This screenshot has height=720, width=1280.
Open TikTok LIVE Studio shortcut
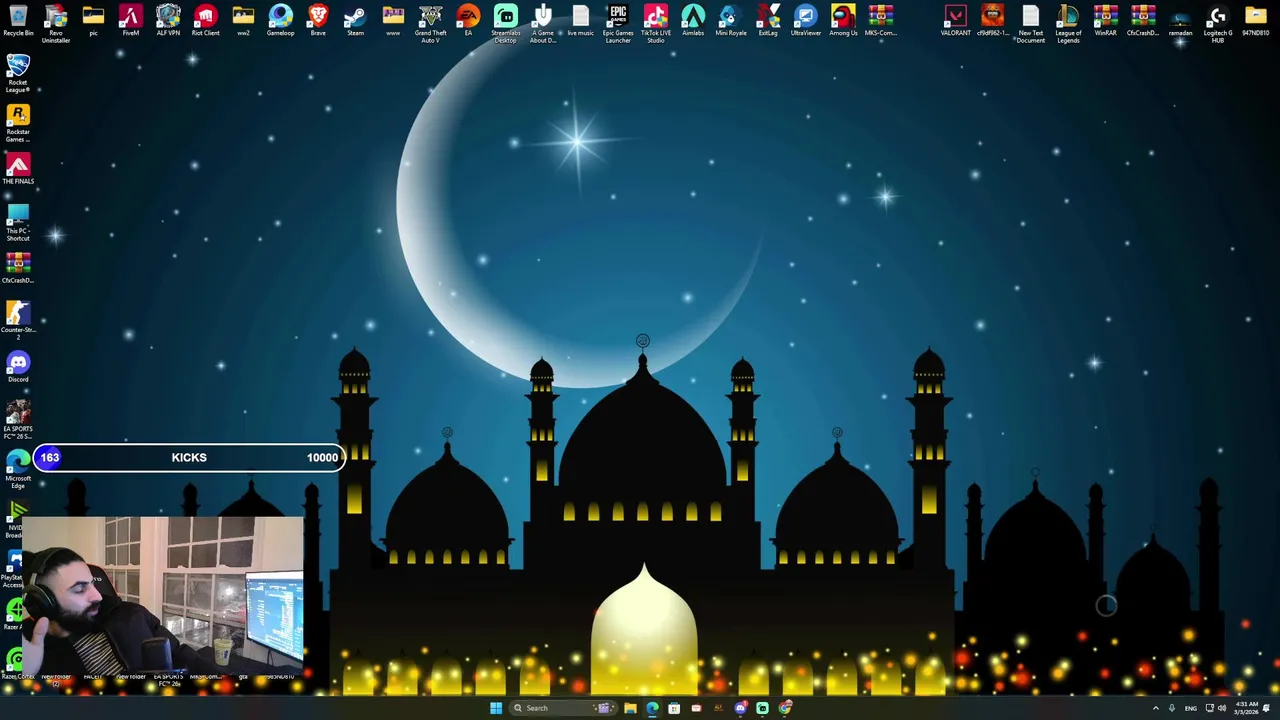pos(655,22)
